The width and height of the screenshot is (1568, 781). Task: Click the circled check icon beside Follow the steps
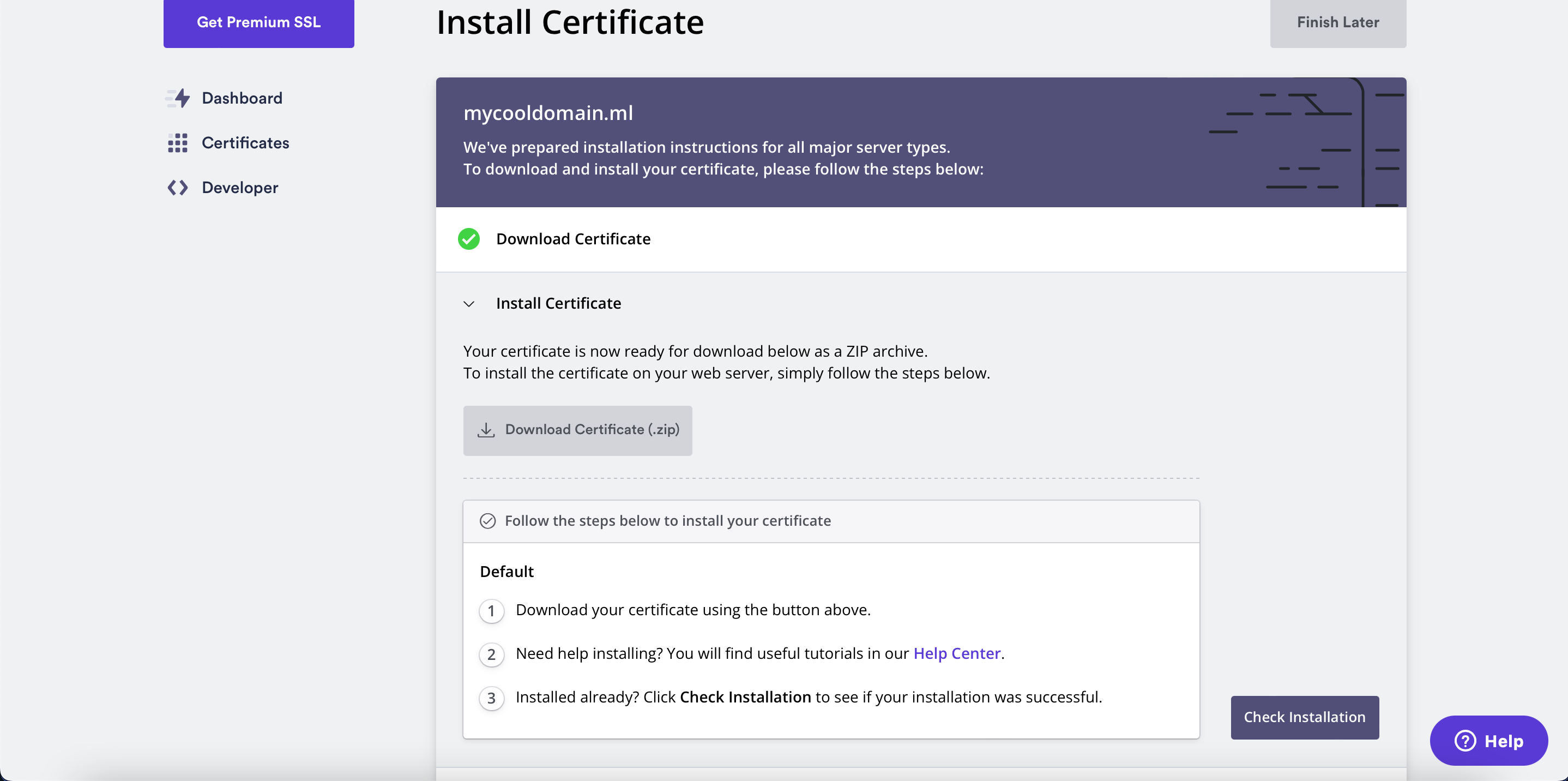[x=487, y=521]
